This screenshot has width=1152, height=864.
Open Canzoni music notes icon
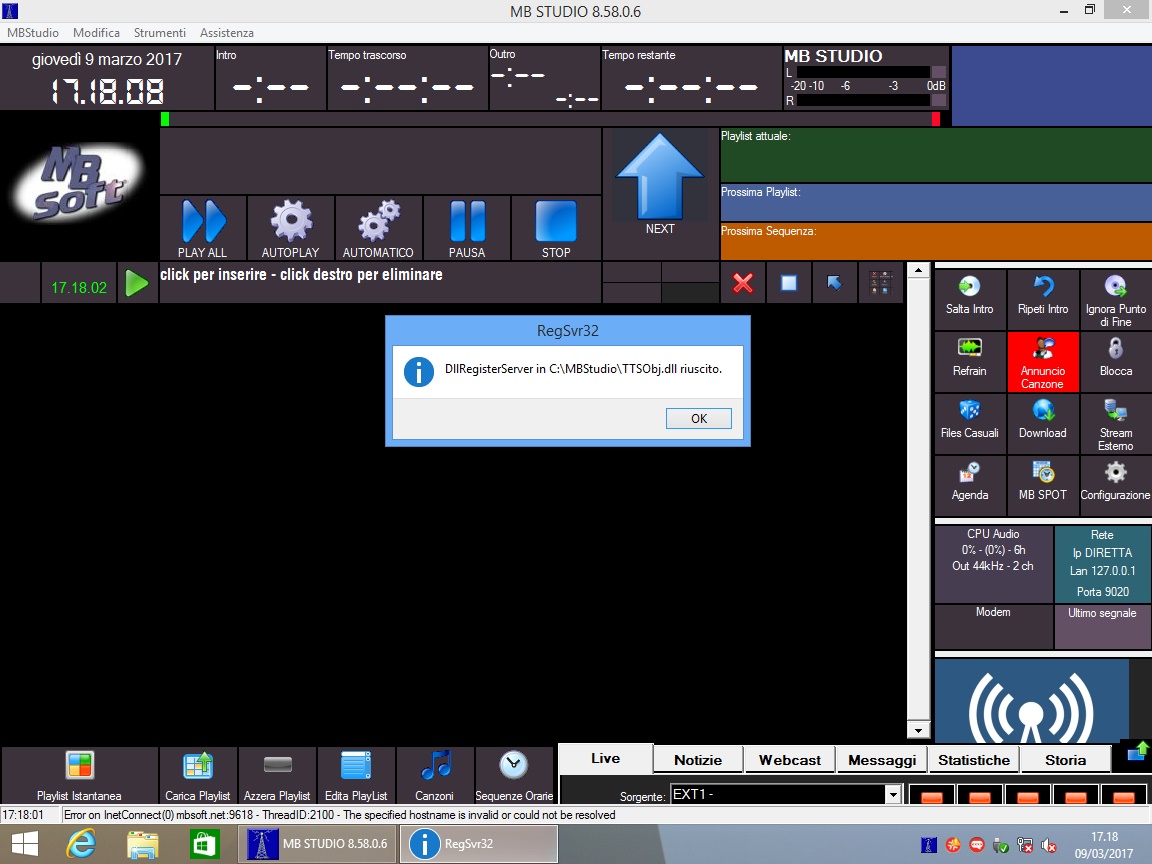[x=435, y=775]
